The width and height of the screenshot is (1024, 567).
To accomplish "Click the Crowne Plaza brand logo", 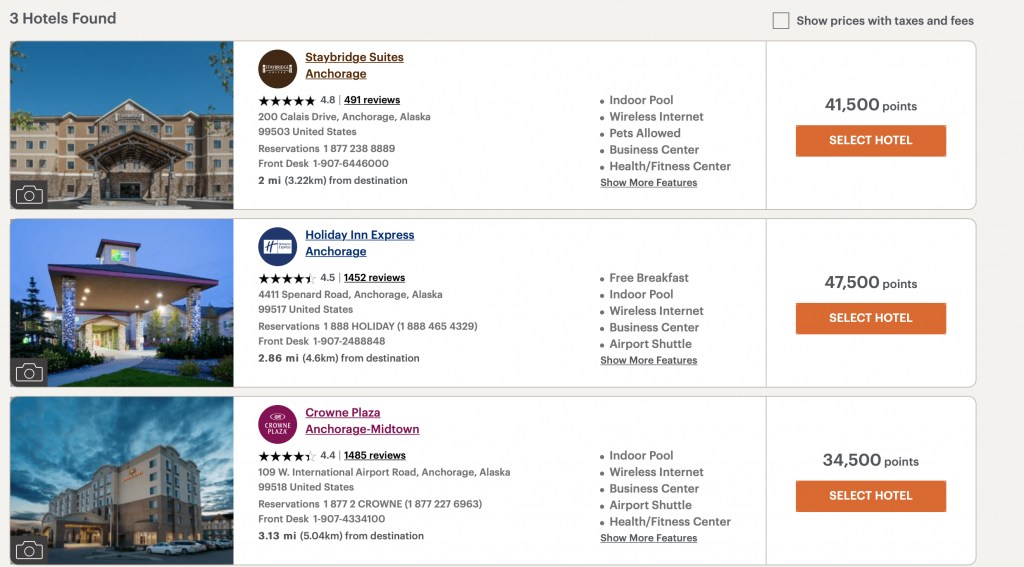I will [278, 424].
